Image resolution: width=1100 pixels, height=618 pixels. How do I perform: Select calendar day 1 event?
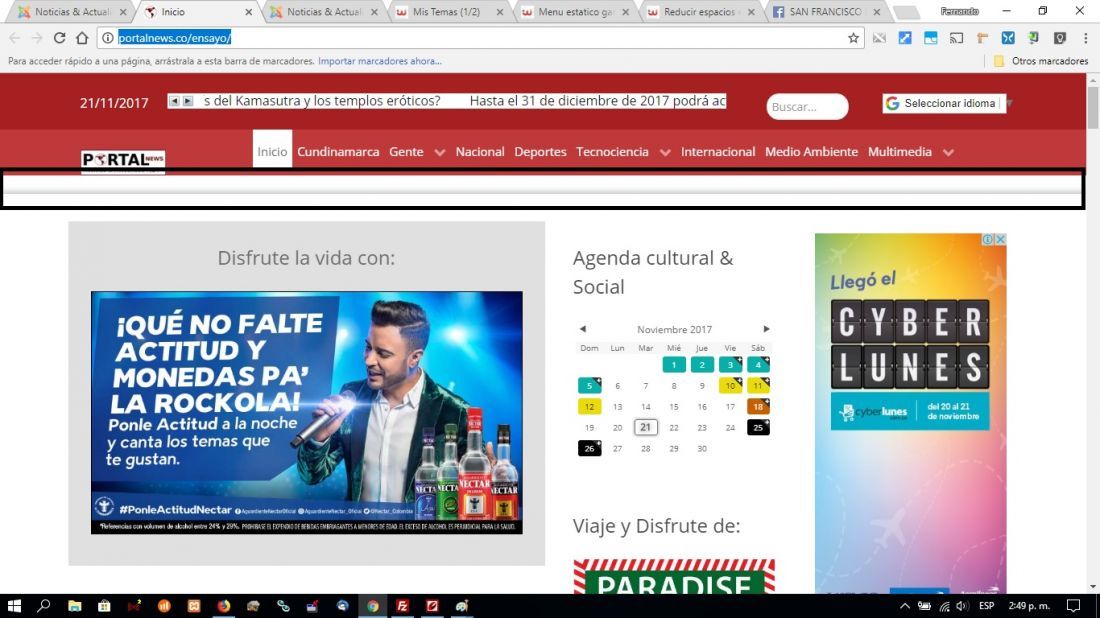[673, 365]
